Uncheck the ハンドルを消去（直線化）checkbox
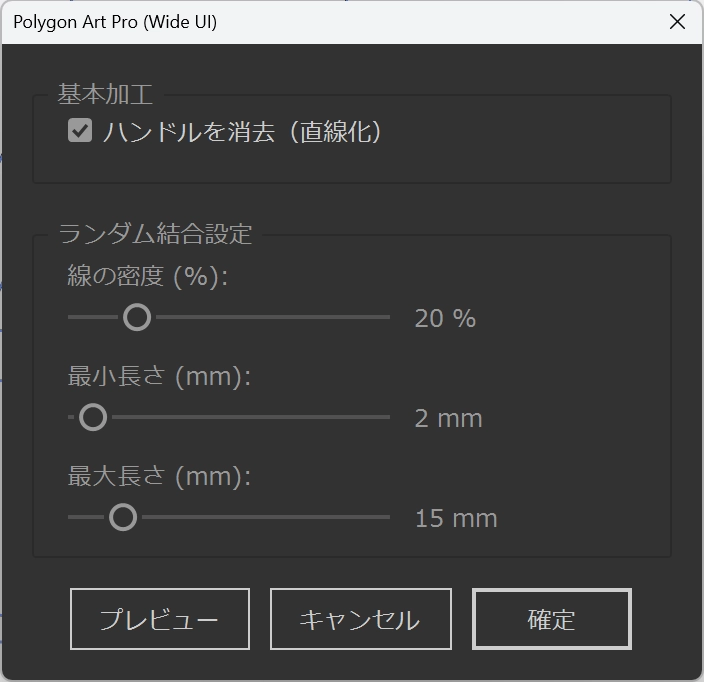 (x=80, y=131)
